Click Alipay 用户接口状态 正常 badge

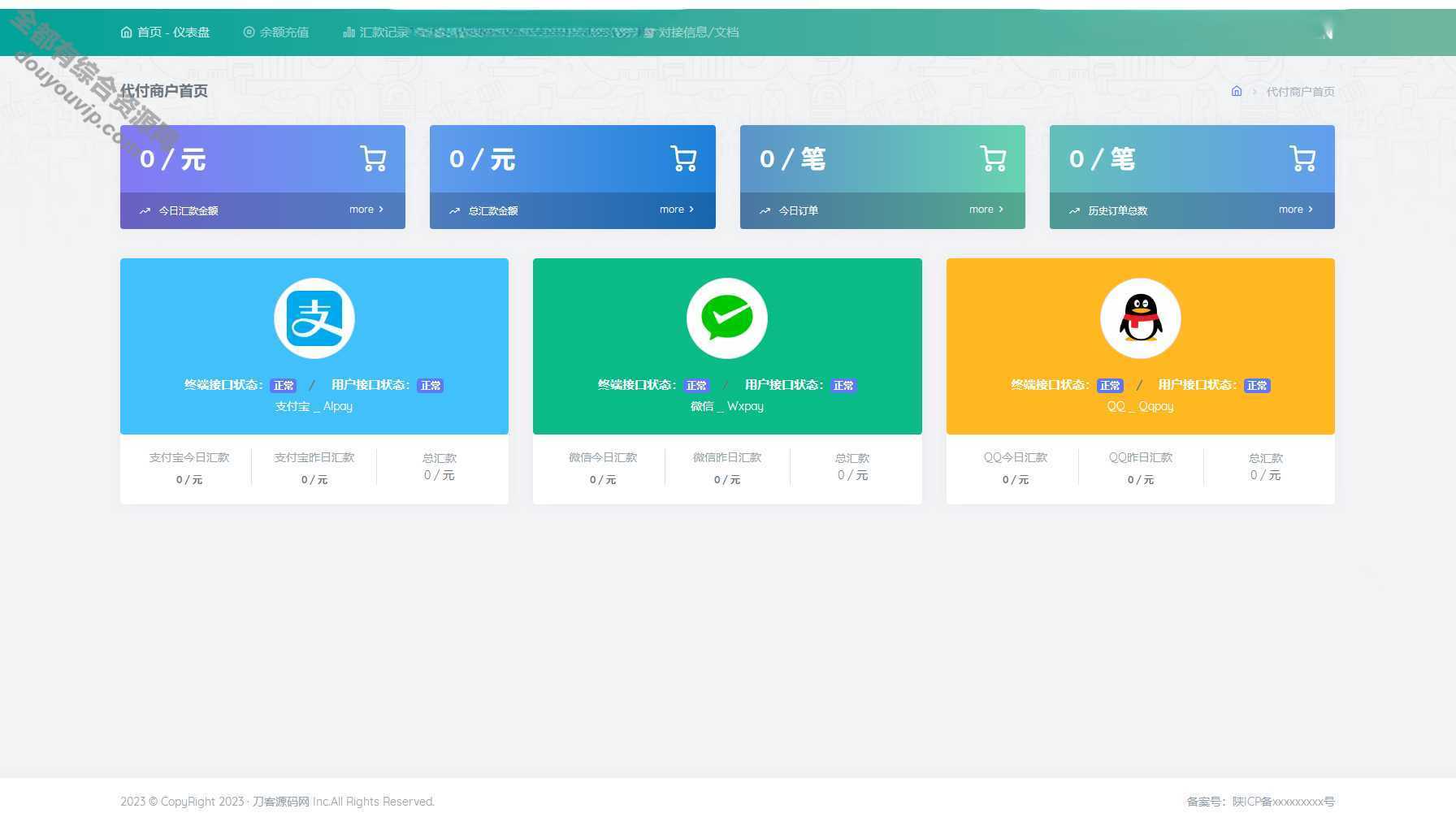pos(431,386)
